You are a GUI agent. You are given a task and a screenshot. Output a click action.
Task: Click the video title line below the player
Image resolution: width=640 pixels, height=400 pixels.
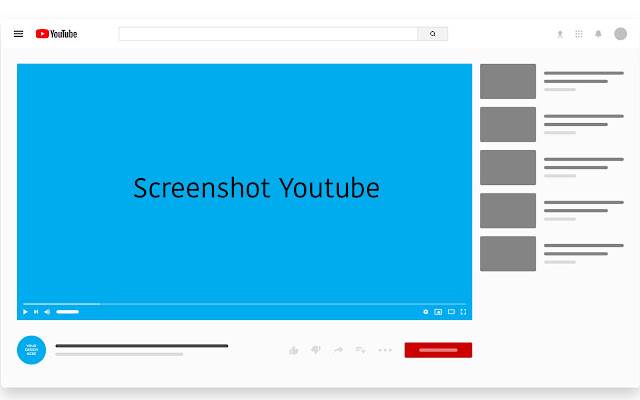point(142,346)
